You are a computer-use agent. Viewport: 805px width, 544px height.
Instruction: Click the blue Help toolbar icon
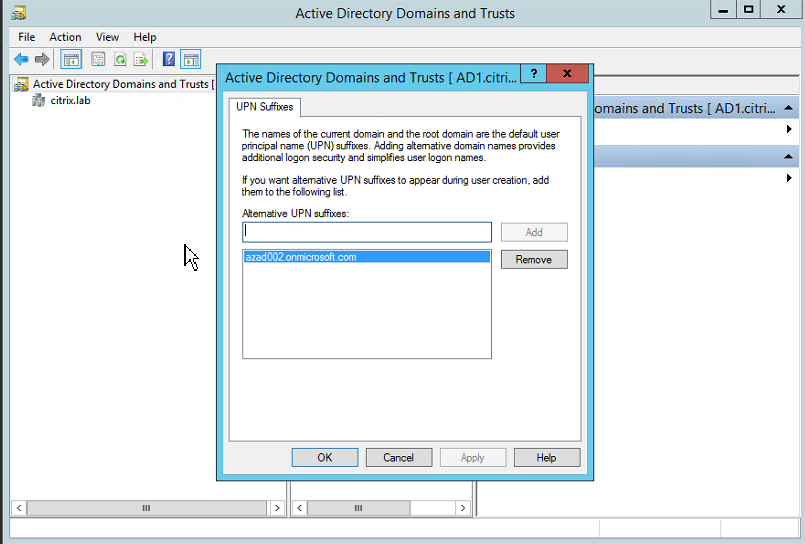click(x=169, y=59)
